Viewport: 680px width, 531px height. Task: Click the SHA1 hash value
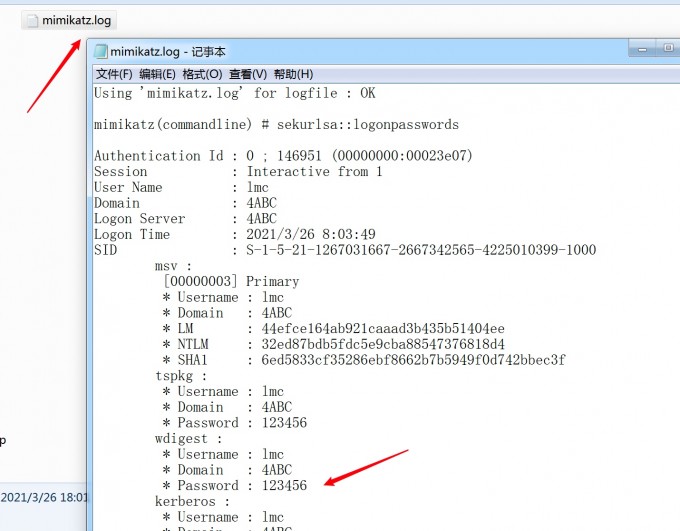click(413, 360)
